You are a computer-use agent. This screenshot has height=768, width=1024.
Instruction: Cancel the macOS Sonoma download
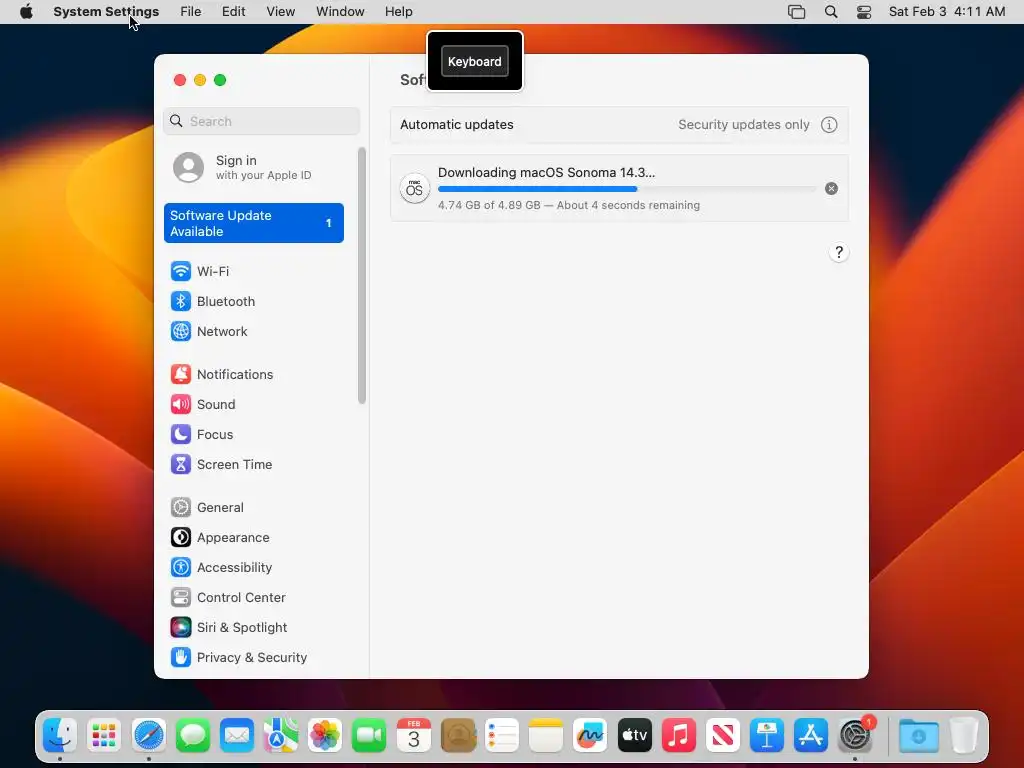(831, 189)
